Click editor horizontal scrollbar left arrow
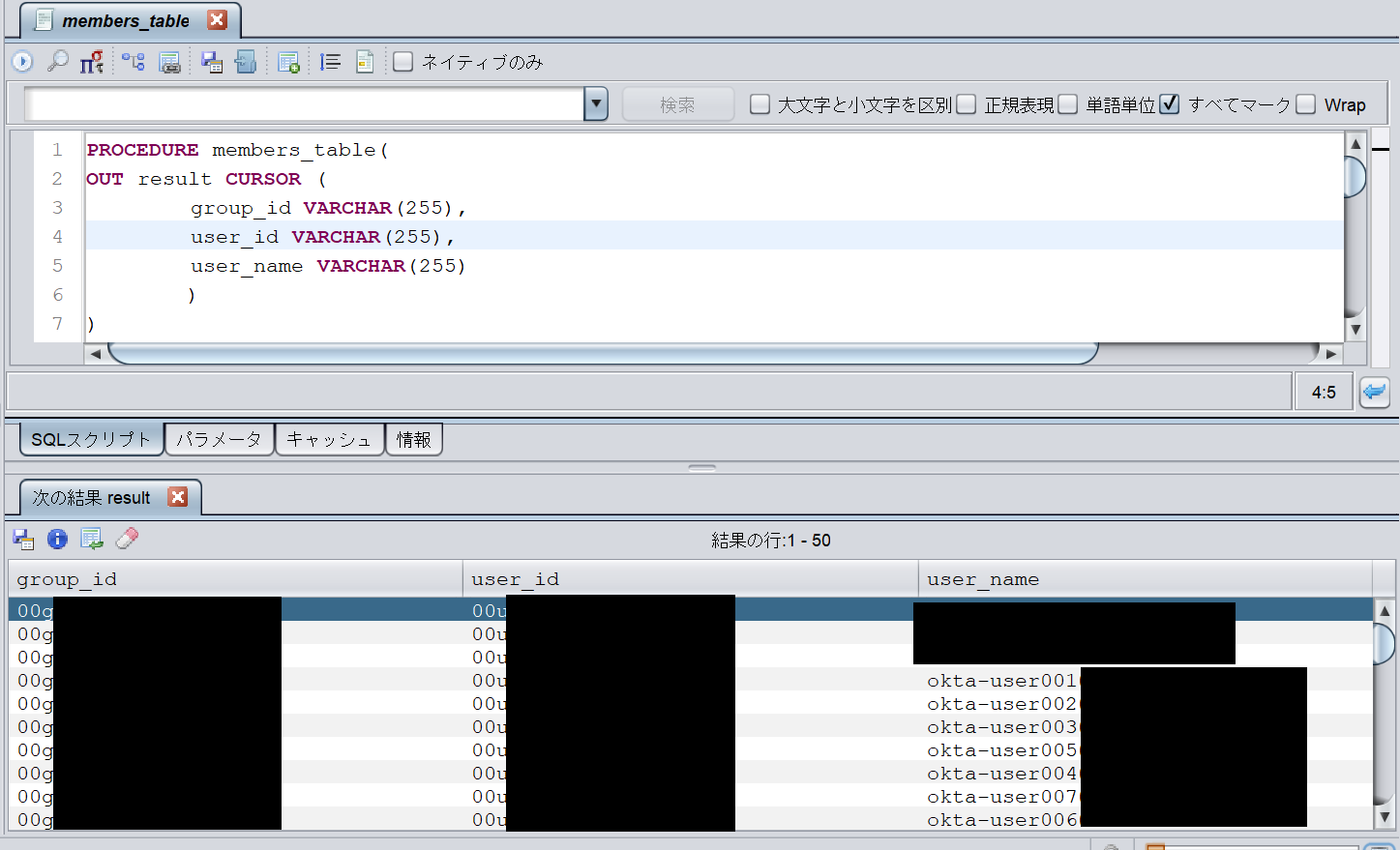The width and height of the screenshot is (1400, 850). coord(95,353)
